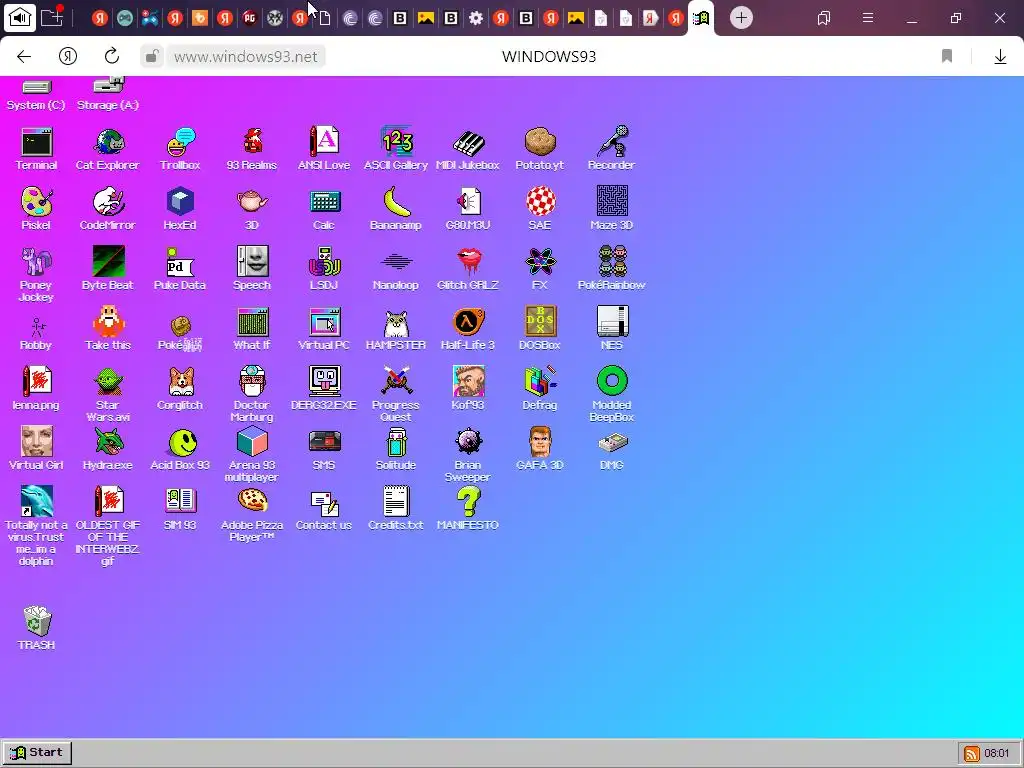Open a new browser tab
Viewport: 1024px width, 768px height.
741,18
